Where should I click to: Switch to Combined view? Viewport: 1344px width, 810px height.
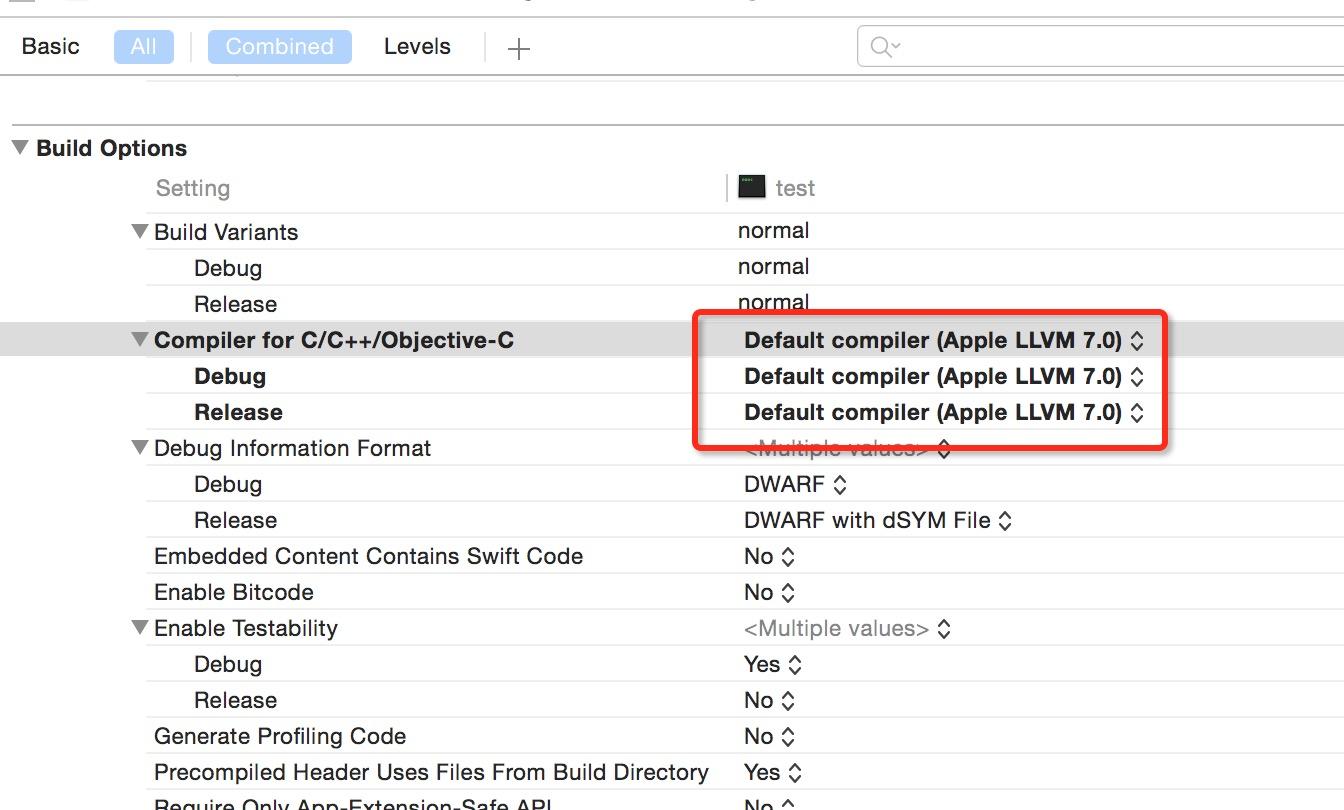coord(279,47)
